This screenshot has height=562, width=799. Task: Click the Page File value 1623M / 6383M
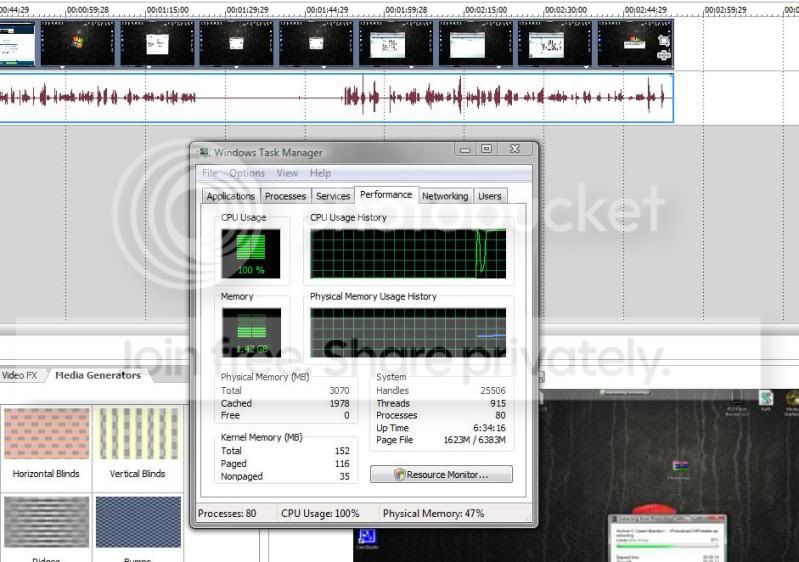click(x=474, y=440)
